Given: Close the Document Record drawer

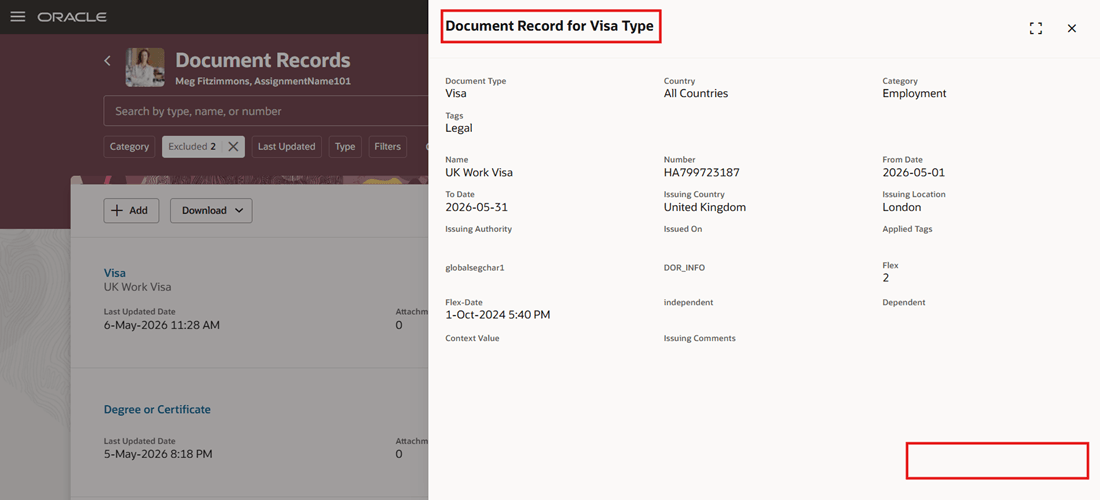Looking at the screenshot, I should click(1072, 28).
